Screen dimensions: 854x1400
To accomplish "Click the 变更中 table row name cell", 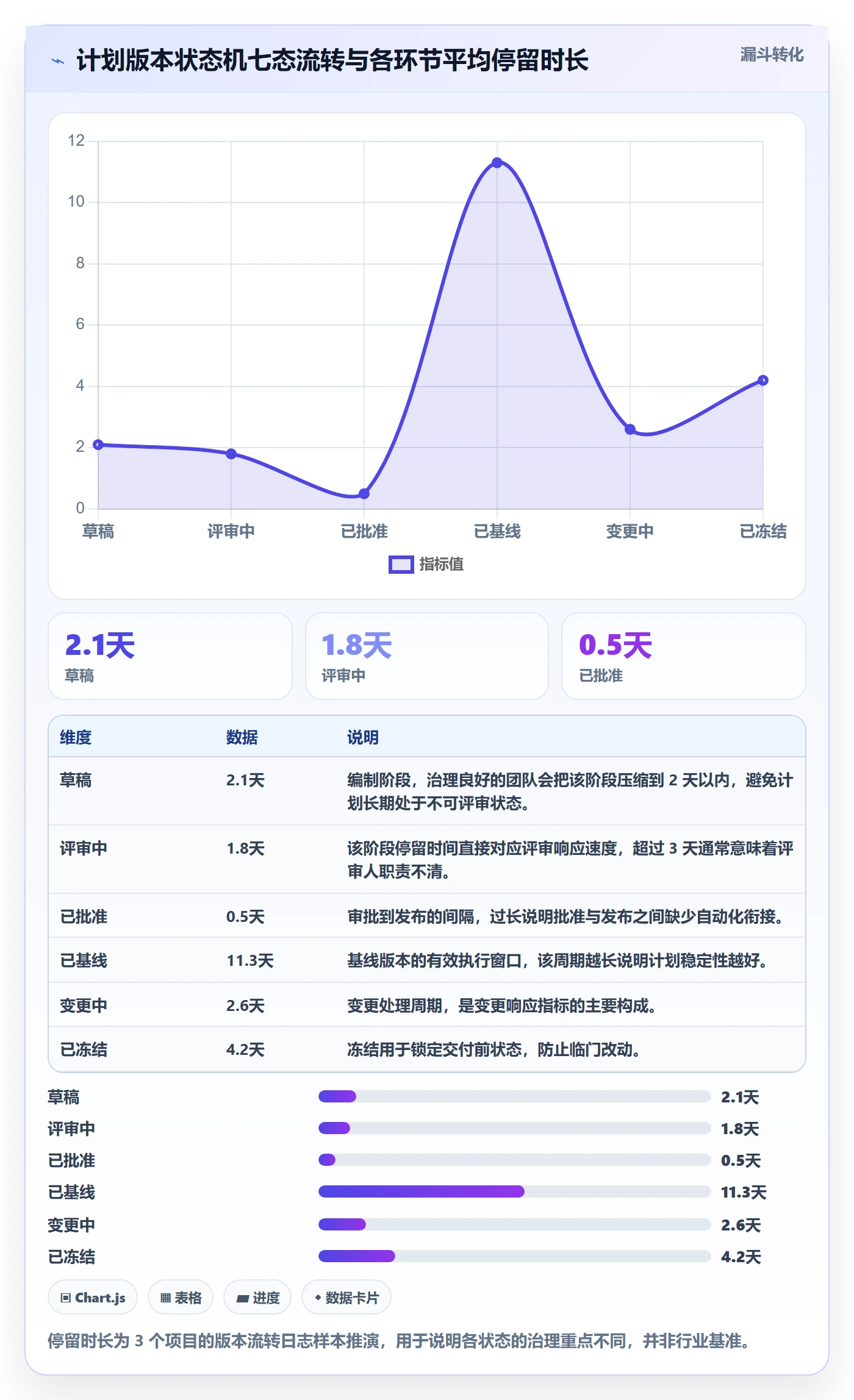I will click(84, 1005).
